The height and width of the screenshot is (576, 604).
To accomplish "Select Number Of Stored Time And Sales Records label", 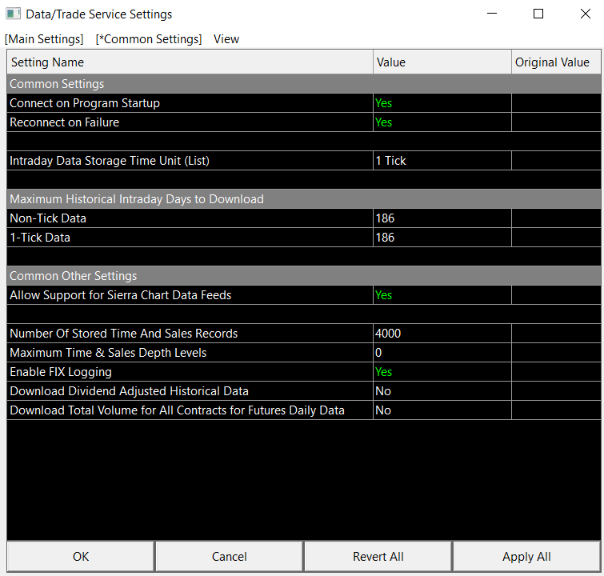I will tap(124, 333).
